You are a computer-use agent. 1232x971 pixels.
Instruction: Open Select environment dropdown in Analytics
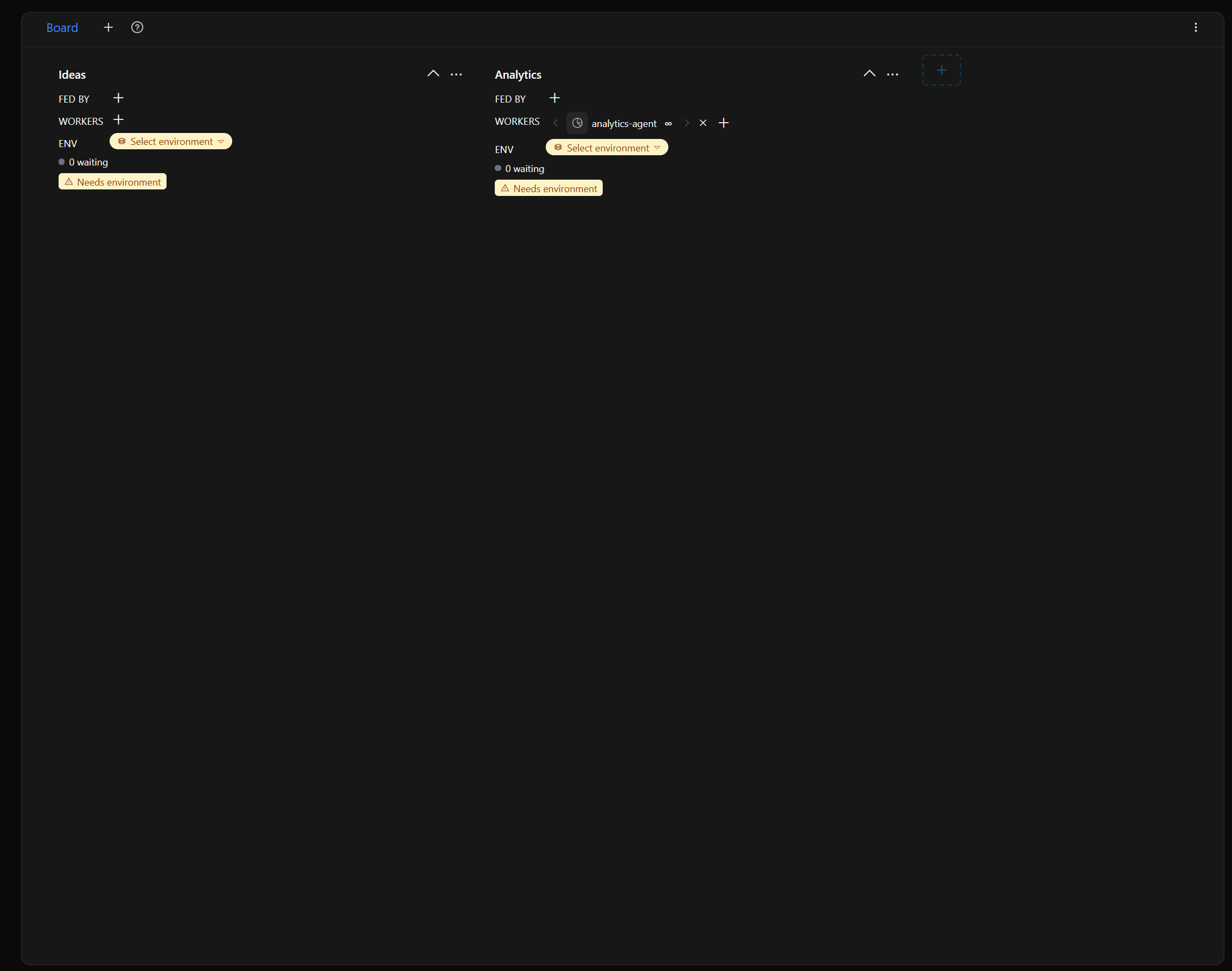tap(607, 148)
